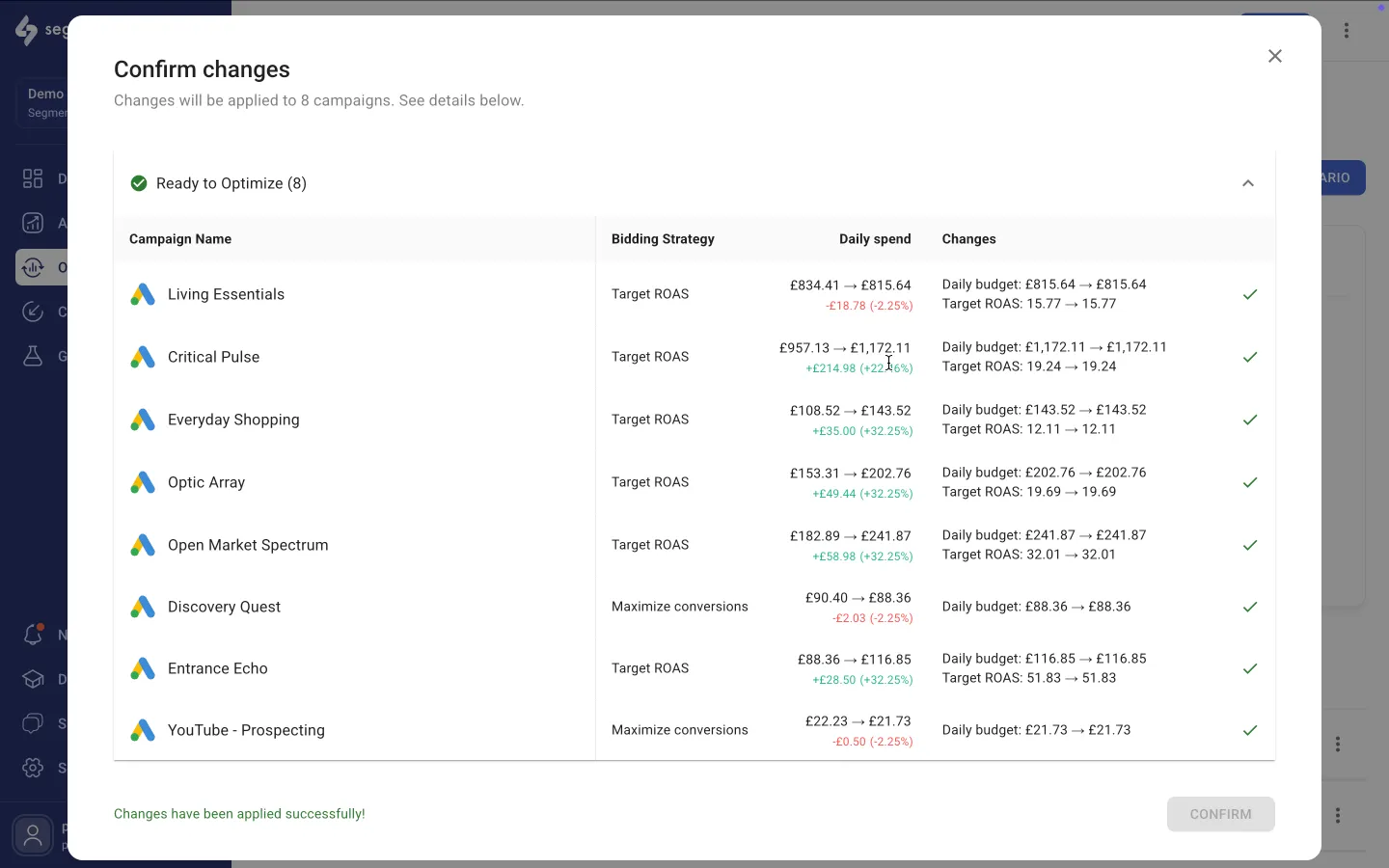Image resolution: width=1389 pixels, height=868 pixels.
Task: Close the Confirm changes dialog
Action: 1275,56
